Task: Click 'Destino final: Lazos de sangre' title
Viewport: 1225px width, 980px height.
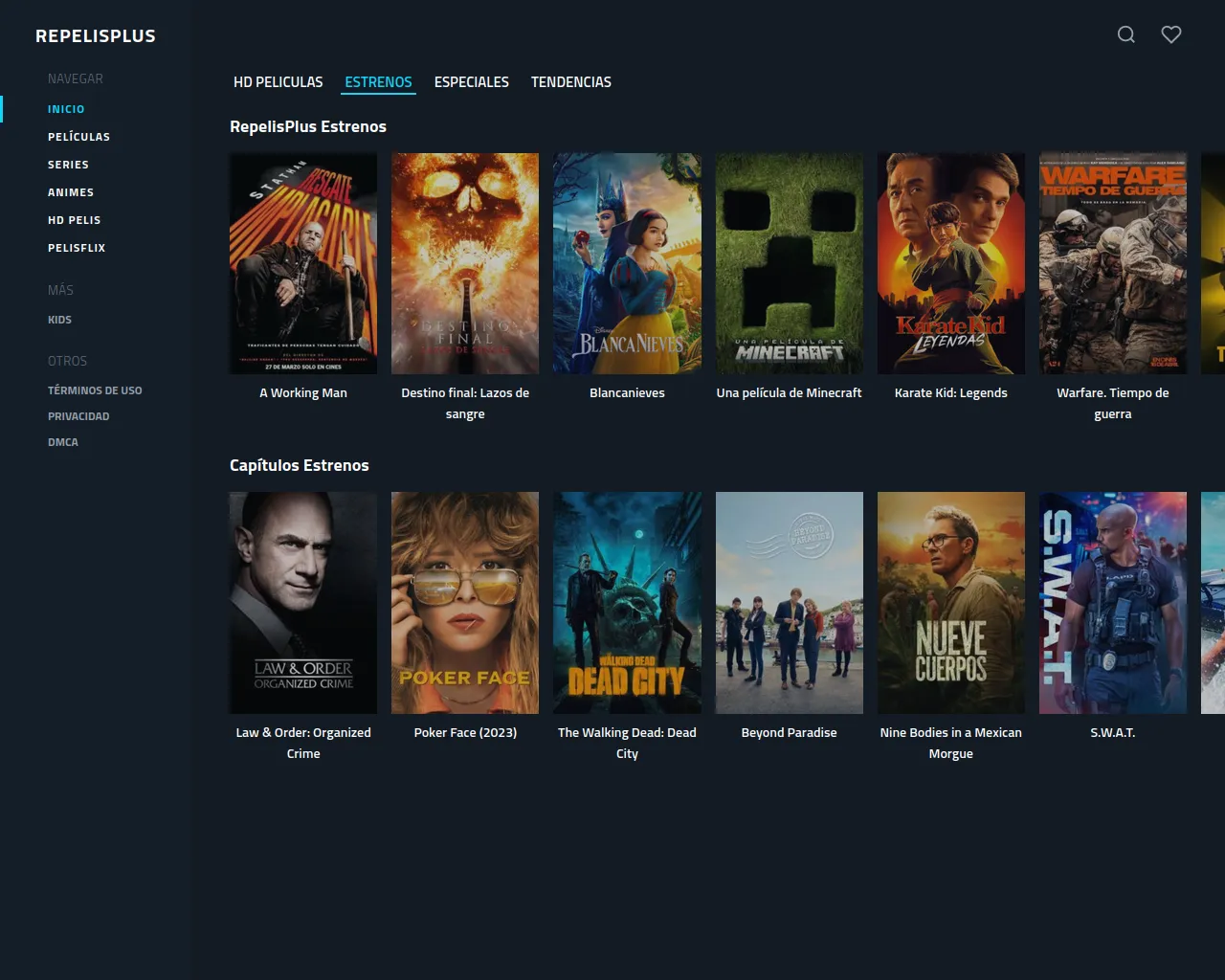Action: point(465,404)
